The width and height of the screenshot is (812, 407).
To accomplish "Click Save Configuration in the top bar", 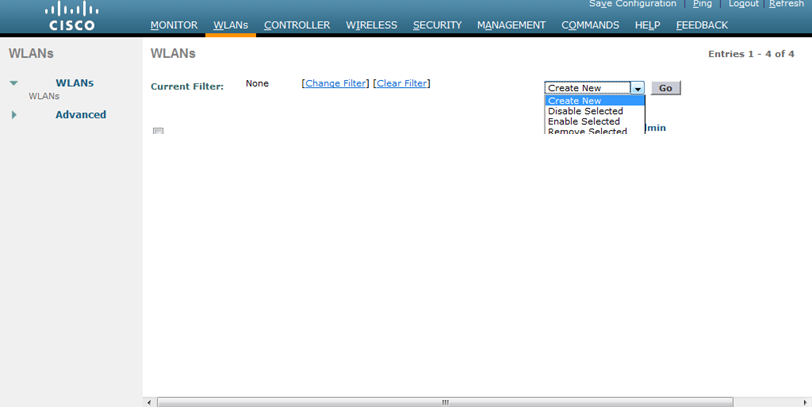I will [632, 4].
